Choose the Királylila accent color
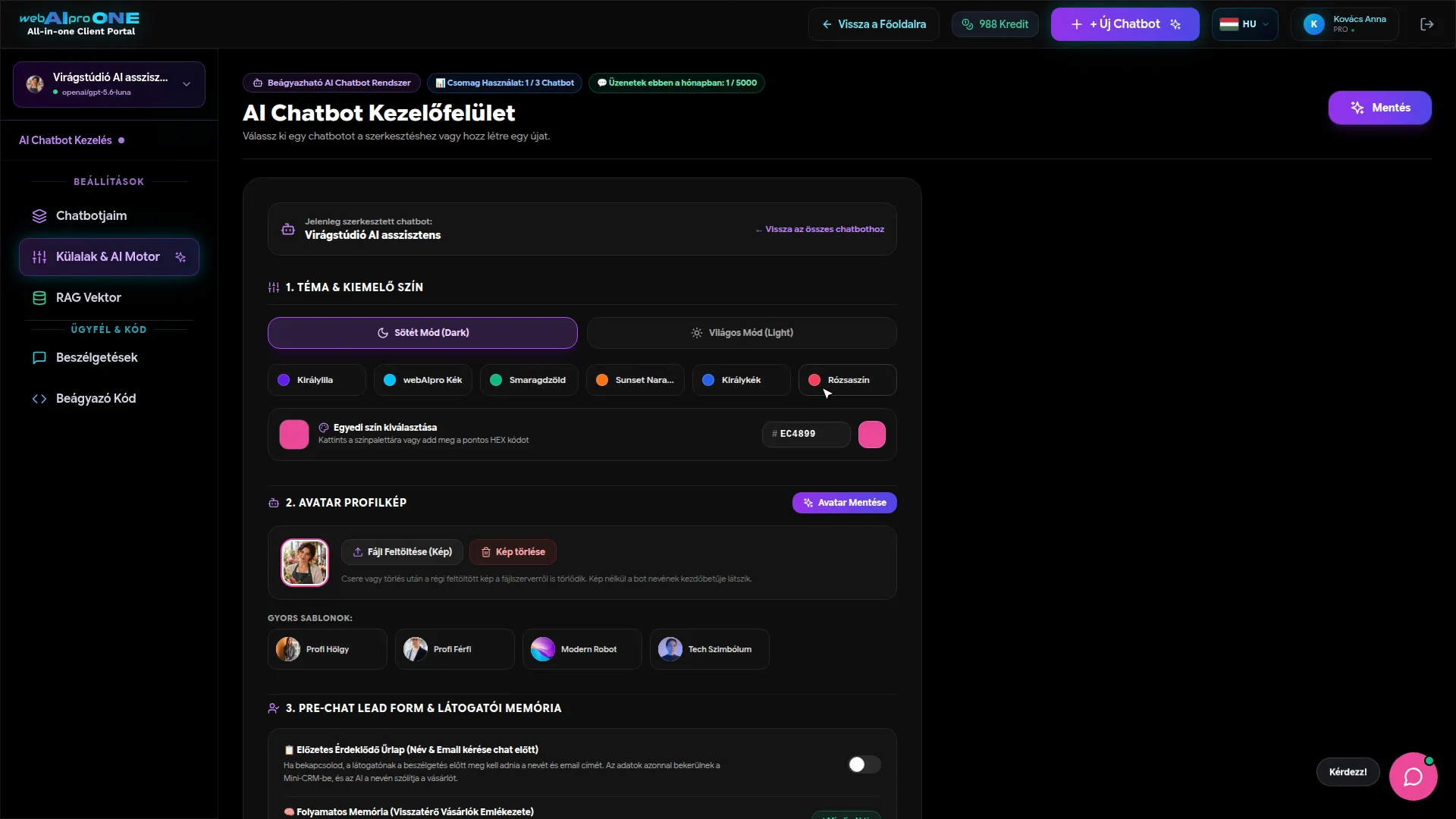The height and width of the screenshot is (819, 1456). (317, 380)
